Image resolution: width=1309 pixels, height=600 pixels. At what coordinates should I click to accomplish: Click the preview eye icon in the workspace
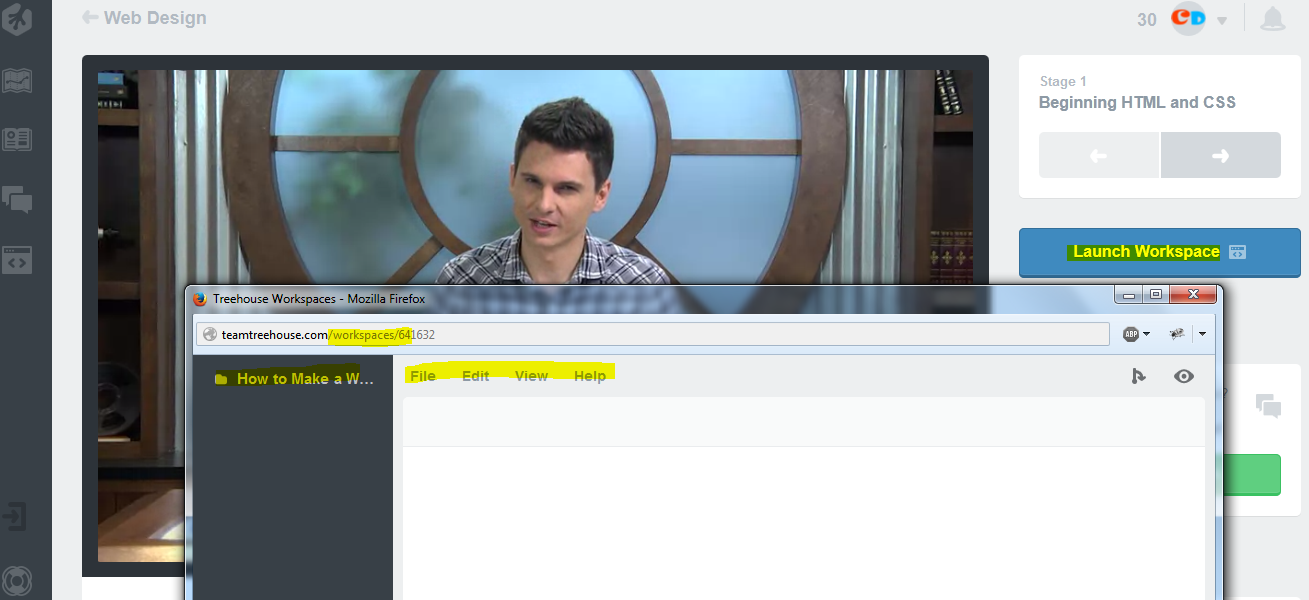click(x=1184, y=376)
